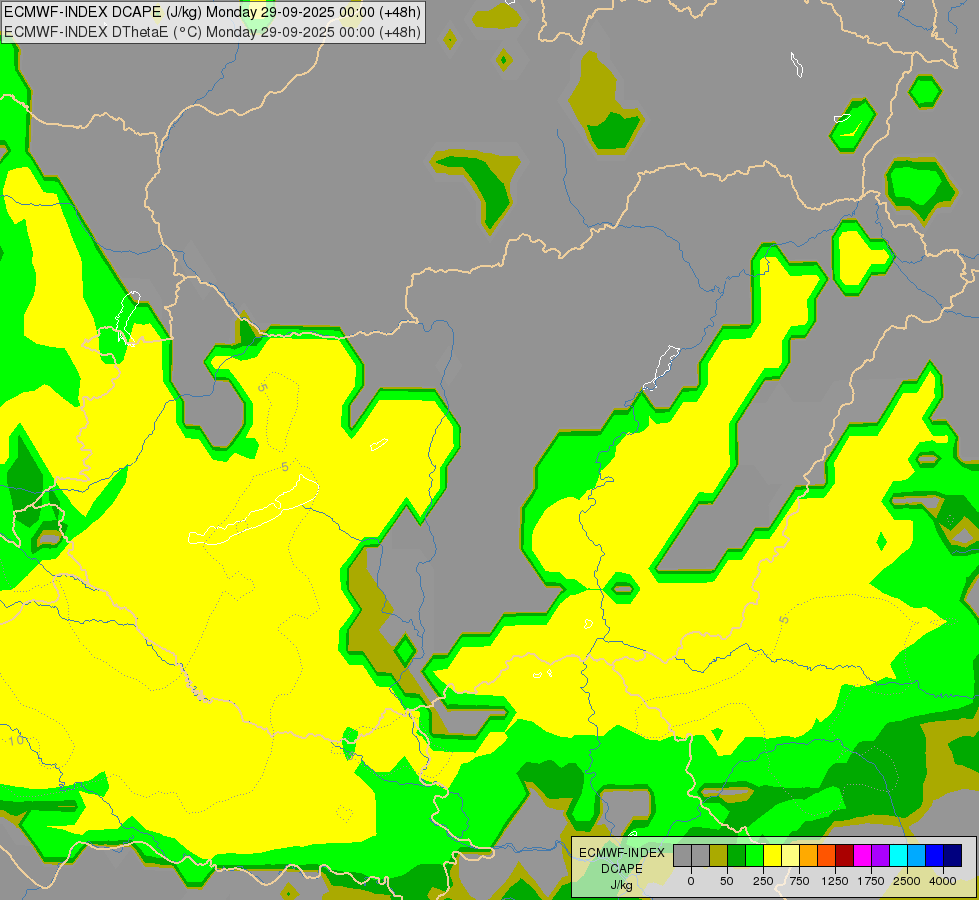Click the legend value 0

[691, 881]
